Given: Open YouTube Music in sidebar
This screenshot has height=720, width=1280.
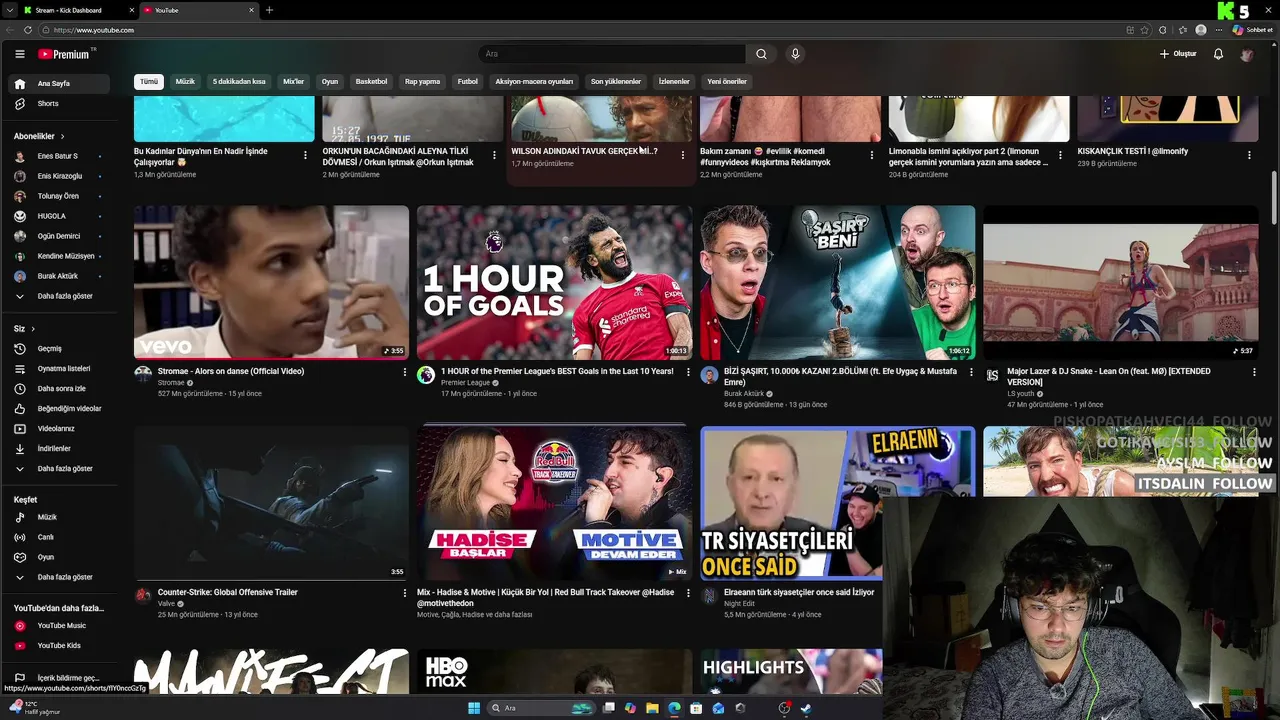Looking at the screenshot, I should (60, 626).
